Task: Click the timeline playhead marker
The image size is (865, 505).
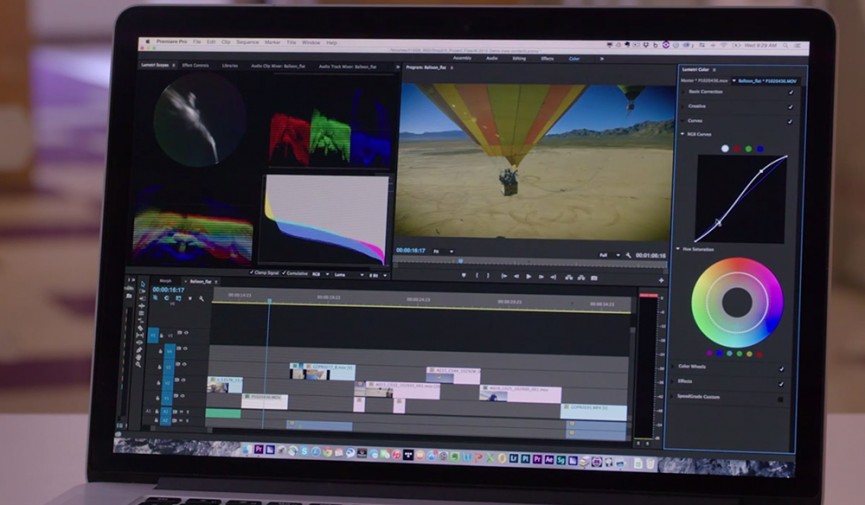Action: 269,301
